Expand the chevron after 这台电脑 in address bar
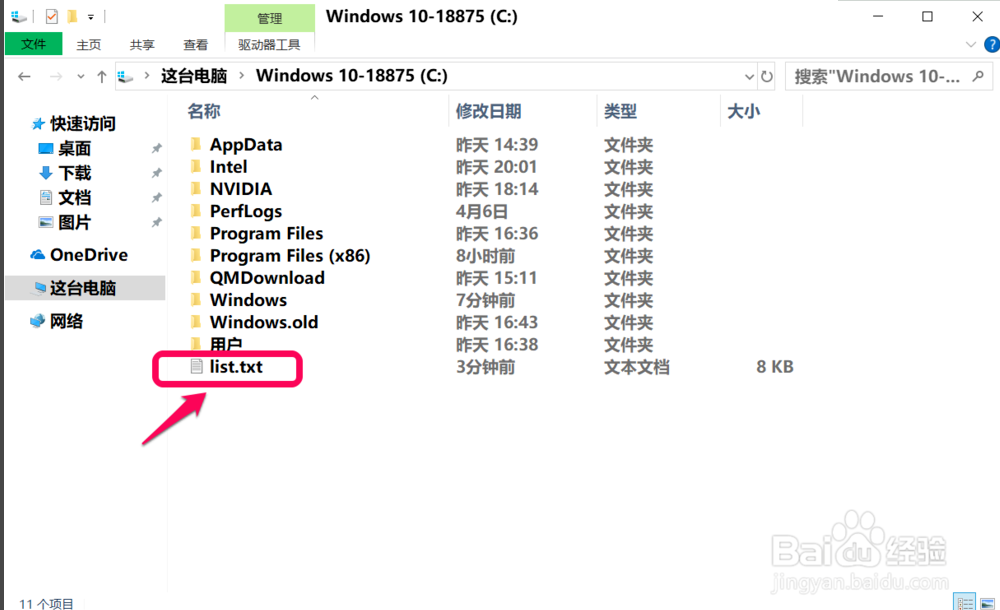 (242, 75)
